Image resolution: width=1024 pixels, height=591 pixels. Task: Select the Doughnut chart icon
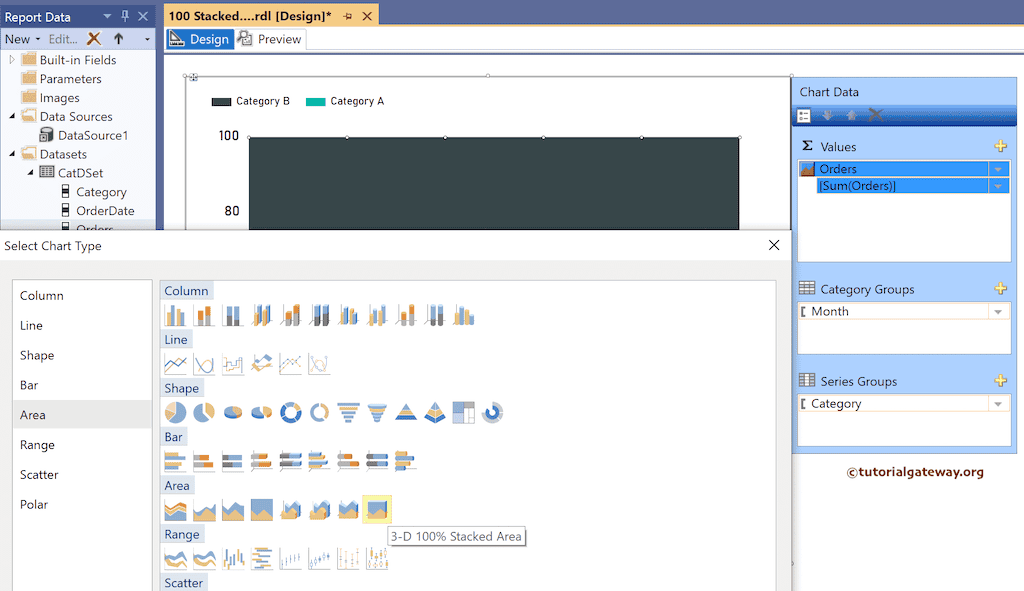point(291,413)
